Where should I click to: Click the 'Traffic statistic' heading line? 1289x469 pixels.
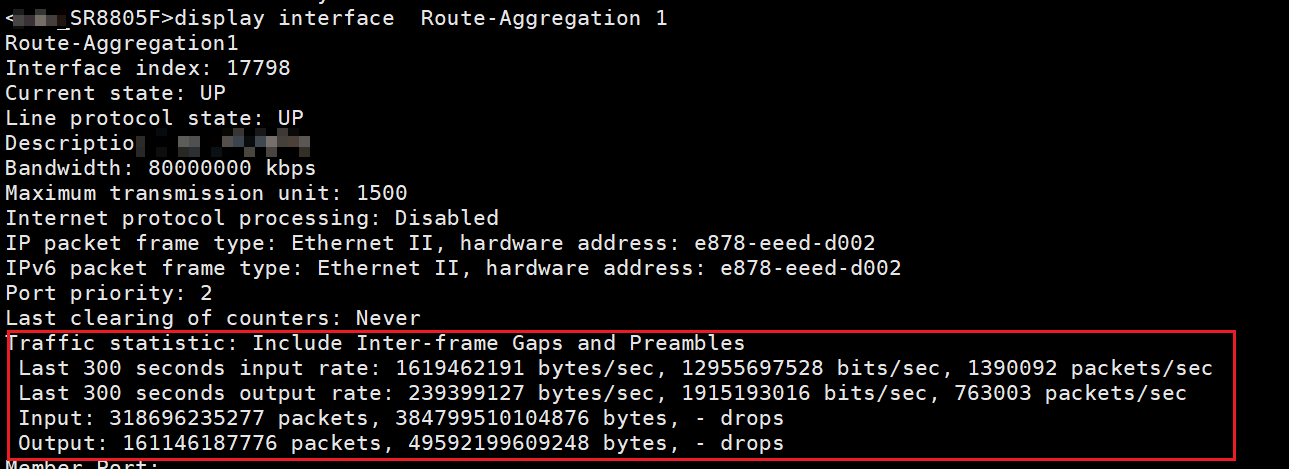tap(375, 343)
